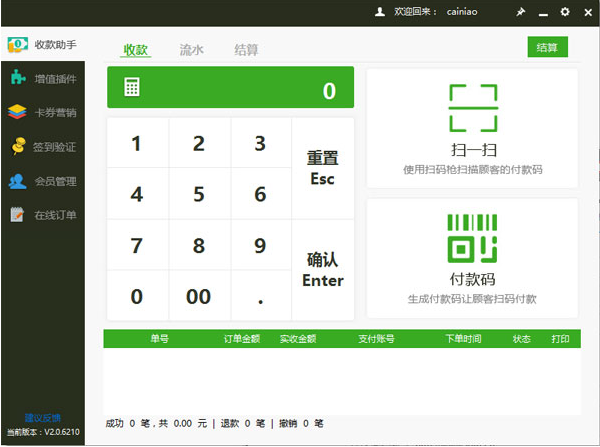
Task: Click the green amount display field
Action: 230,87
